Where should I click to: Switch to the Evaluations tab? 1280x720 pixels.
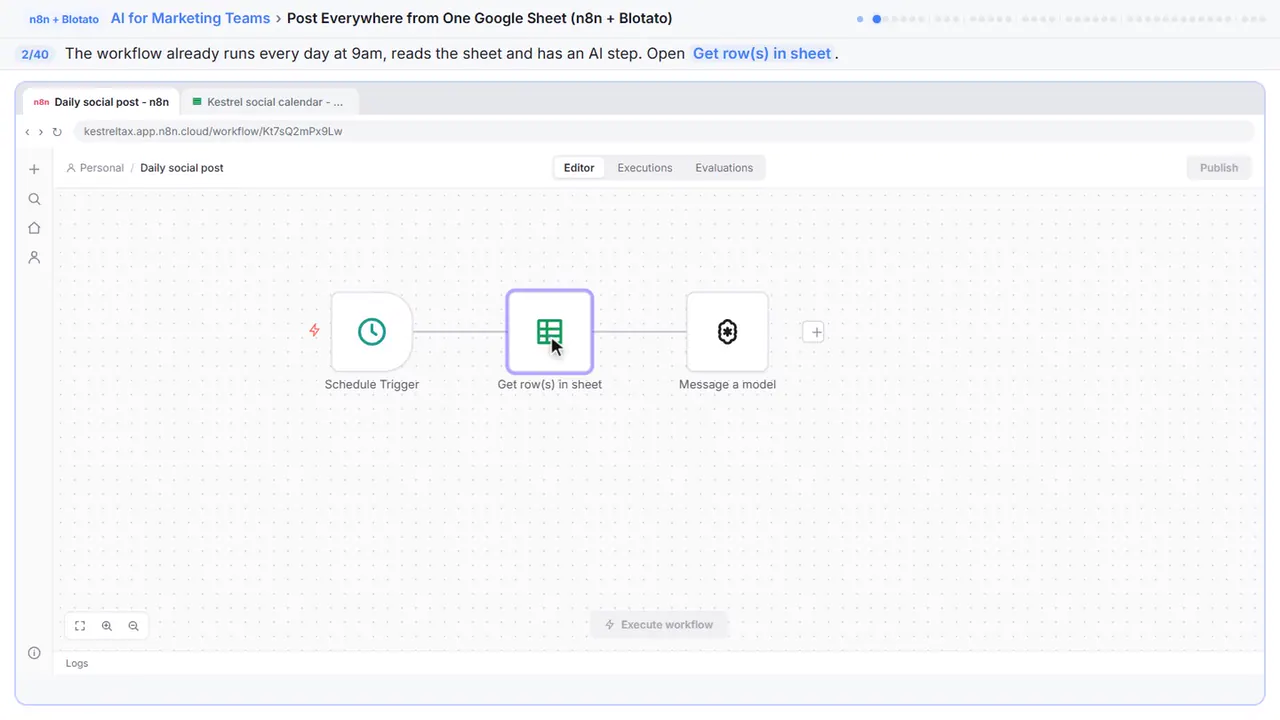pos(724,168)
